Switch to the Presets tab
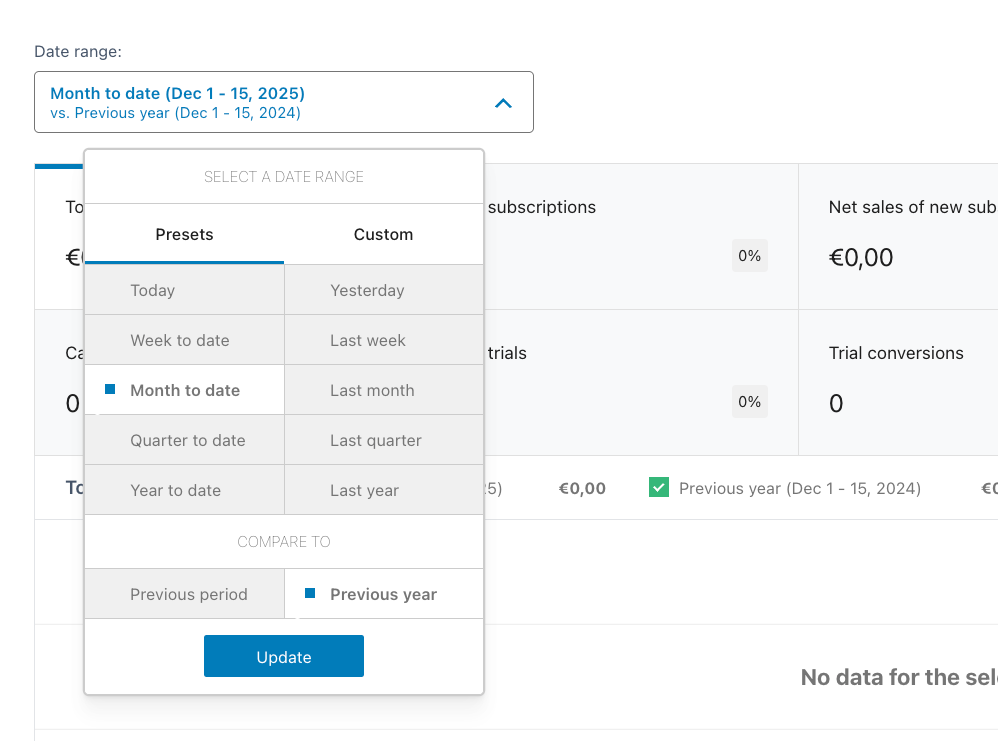The image size is (998, 741). coord(184,235)
